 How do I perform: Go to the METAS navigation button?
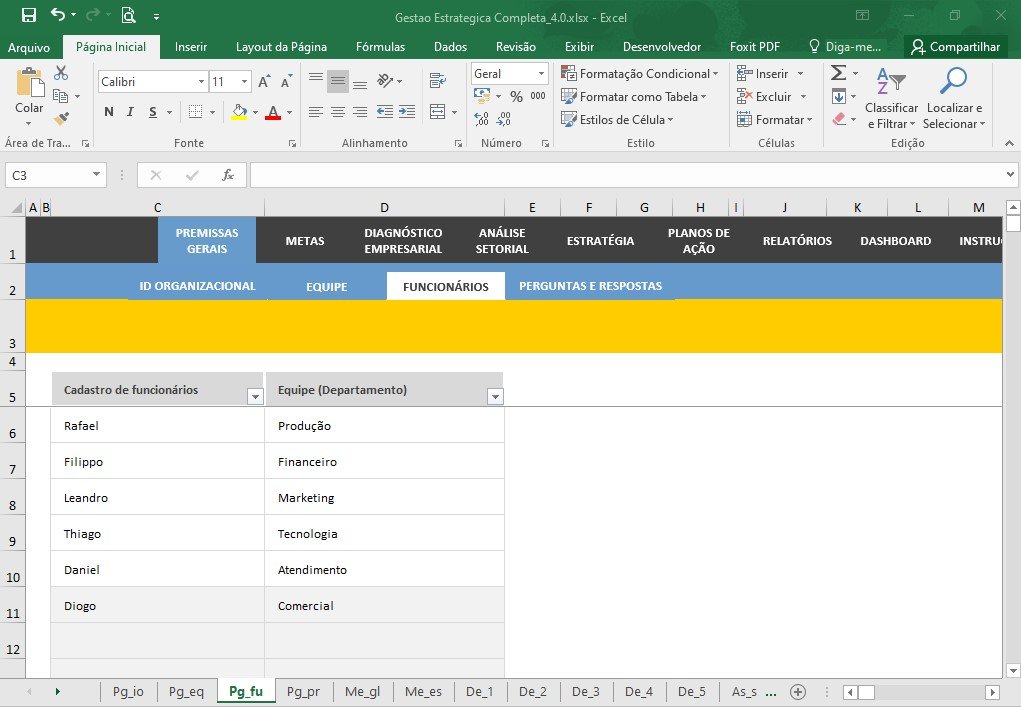[x=305, y=241]
